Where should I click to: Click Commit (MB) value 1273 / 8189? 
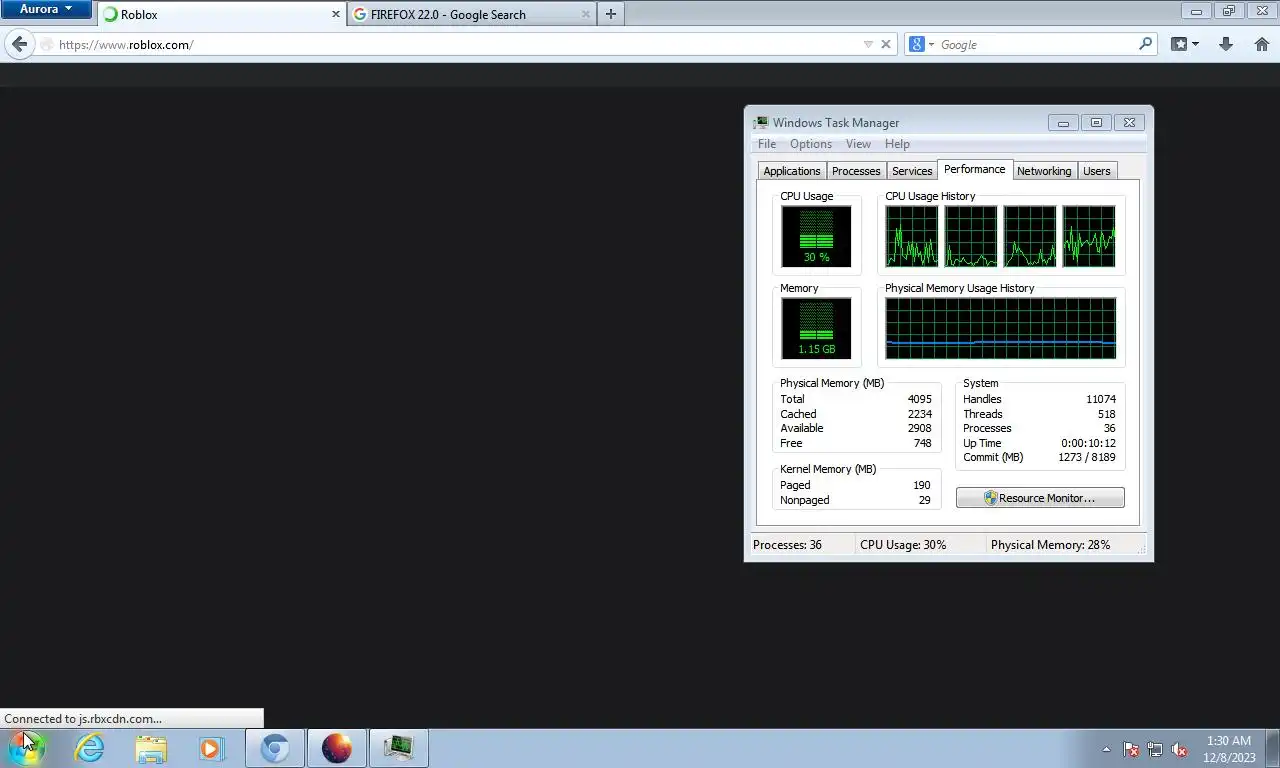1086,457
